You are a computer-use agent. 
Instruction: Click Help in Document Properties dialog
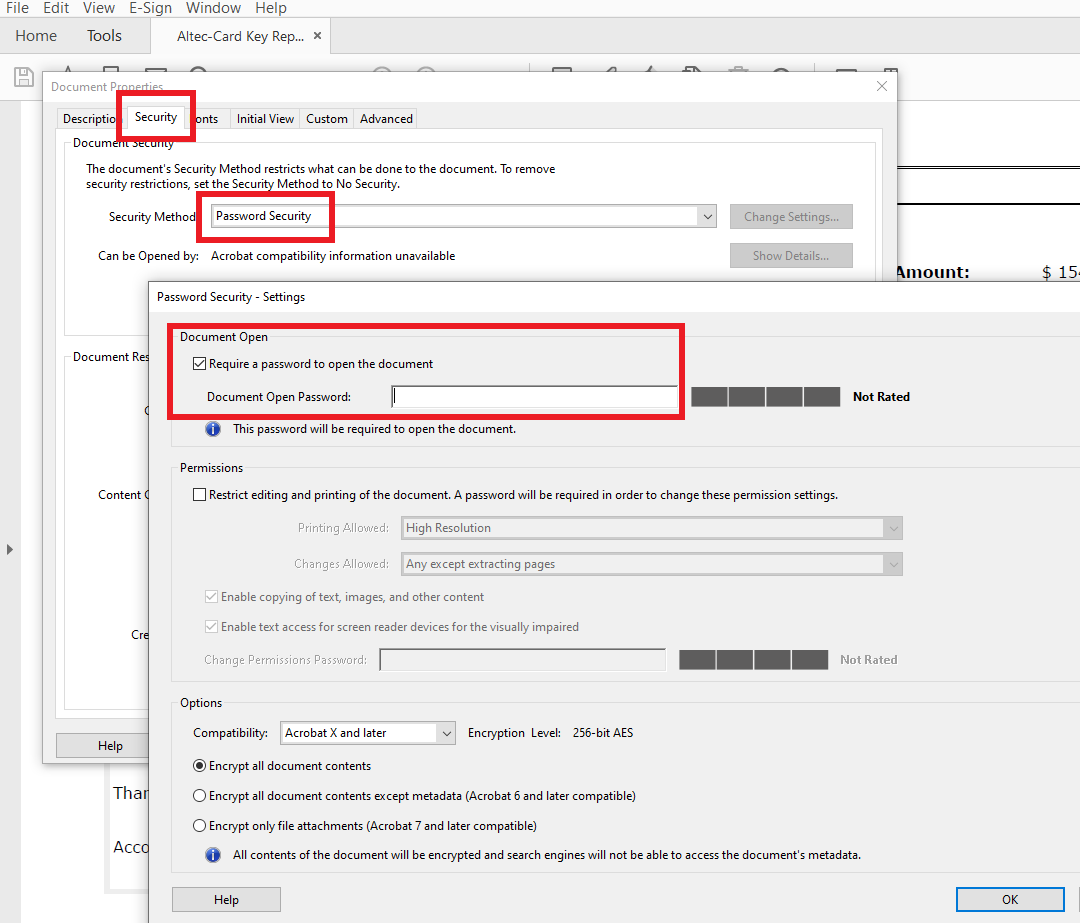click(103, 746)
